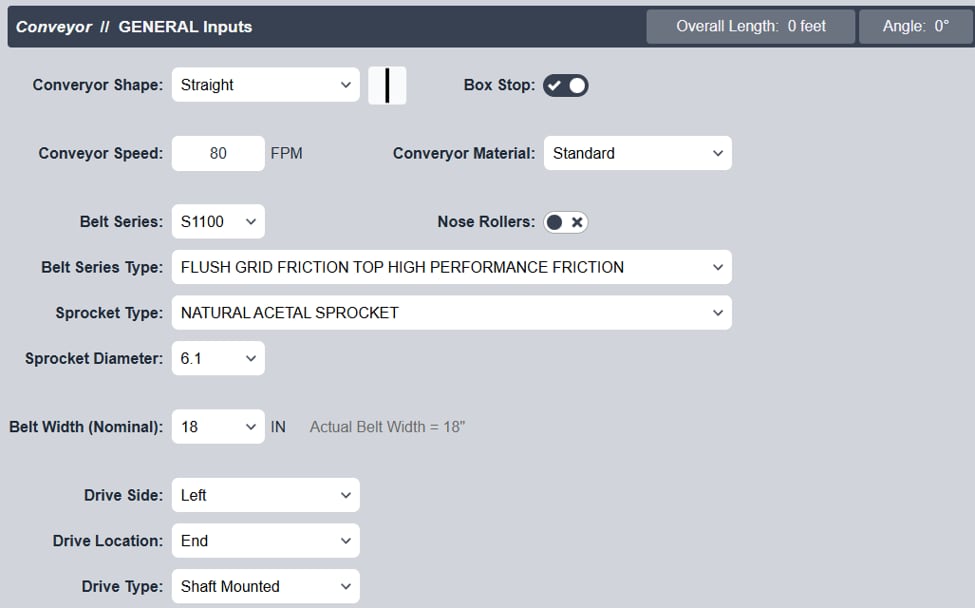The height and width of the screenshot is (608, 975).
Task: Open the Belt Width (Nominal) dropdown
Action: pos(218,426)
